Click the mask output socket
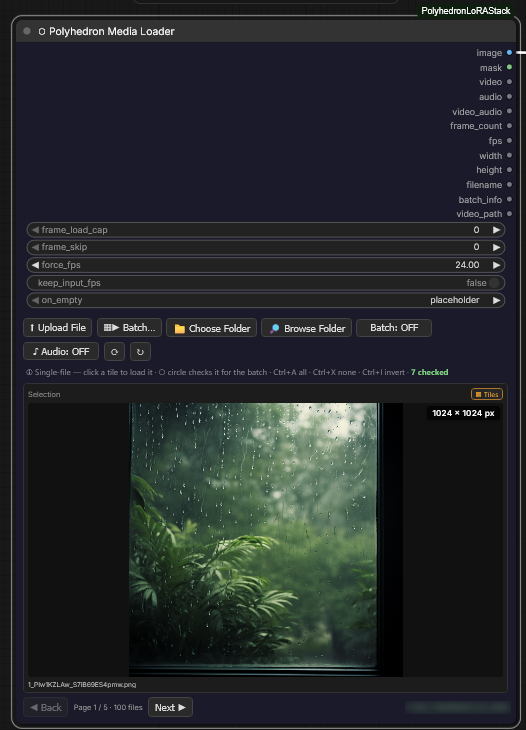 coord(509,67)
